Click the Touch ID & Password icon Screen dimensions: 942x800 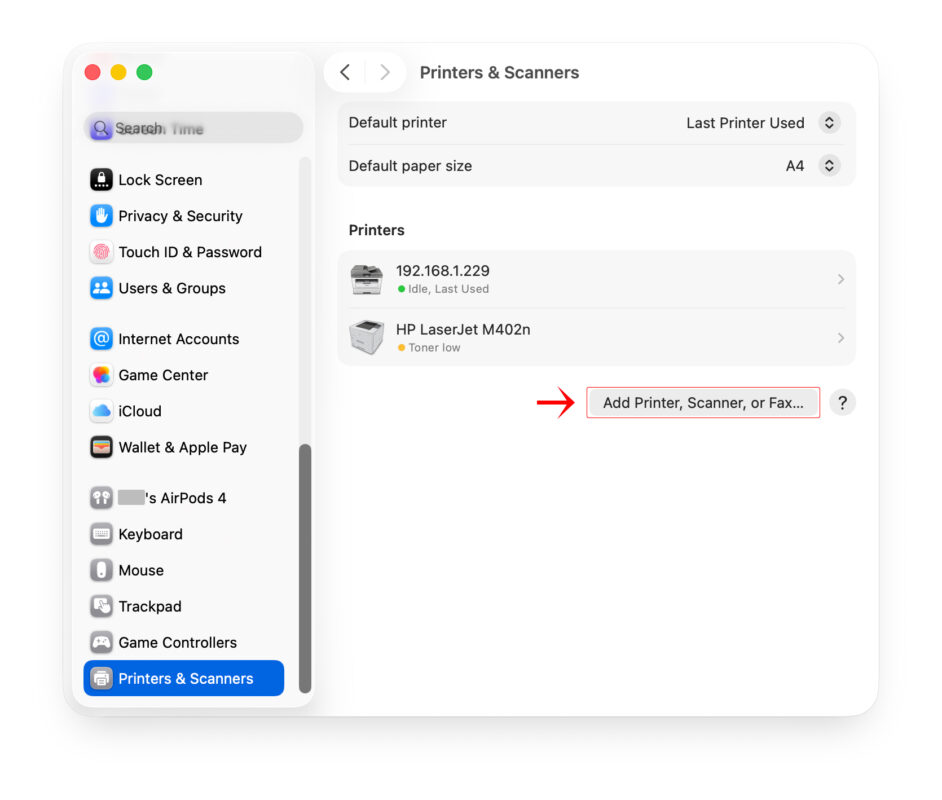101,251
